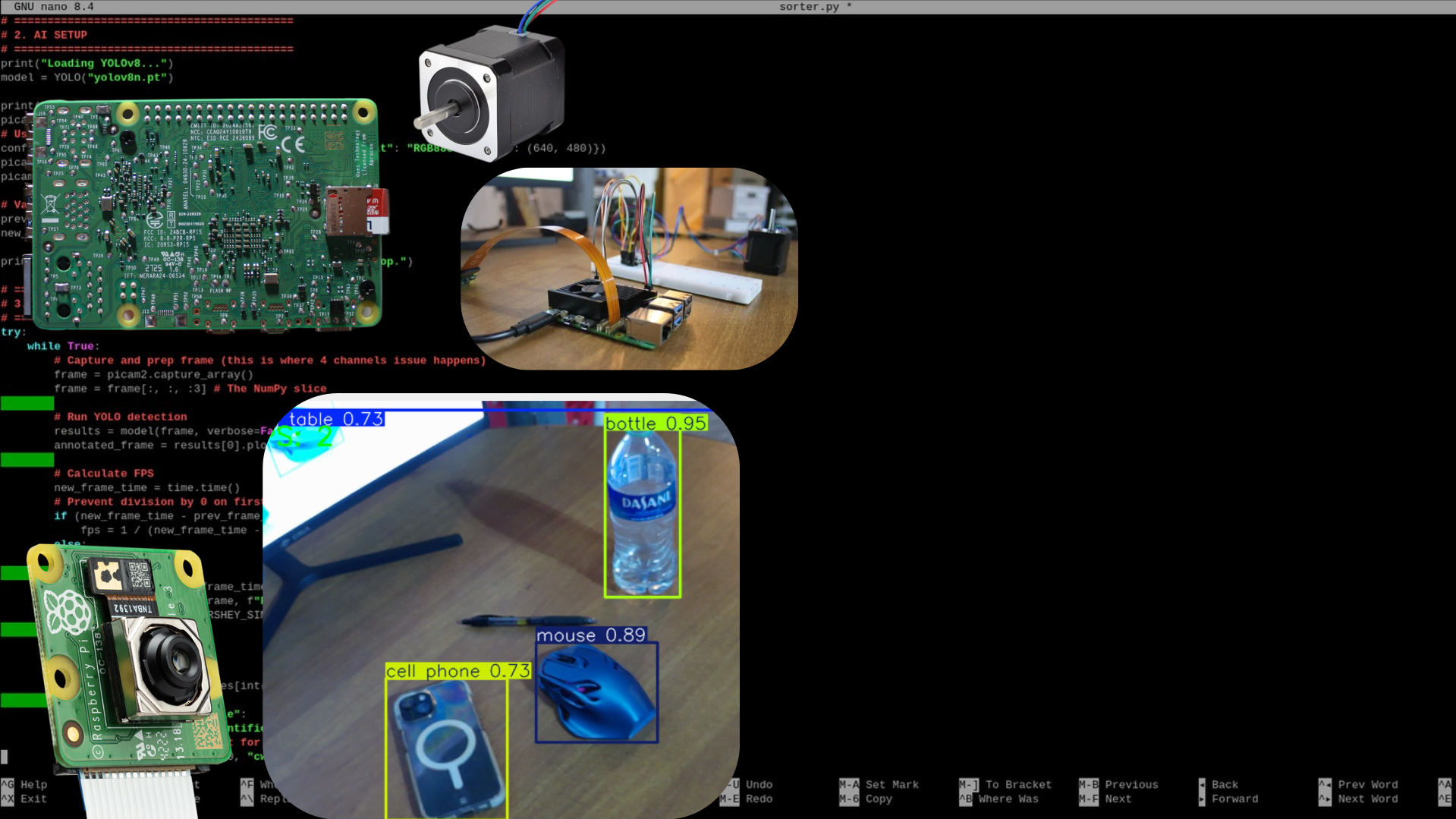Click the Pi and breadboard setup photo
This screenshot has width=1456, height=819.
point(629,269)
